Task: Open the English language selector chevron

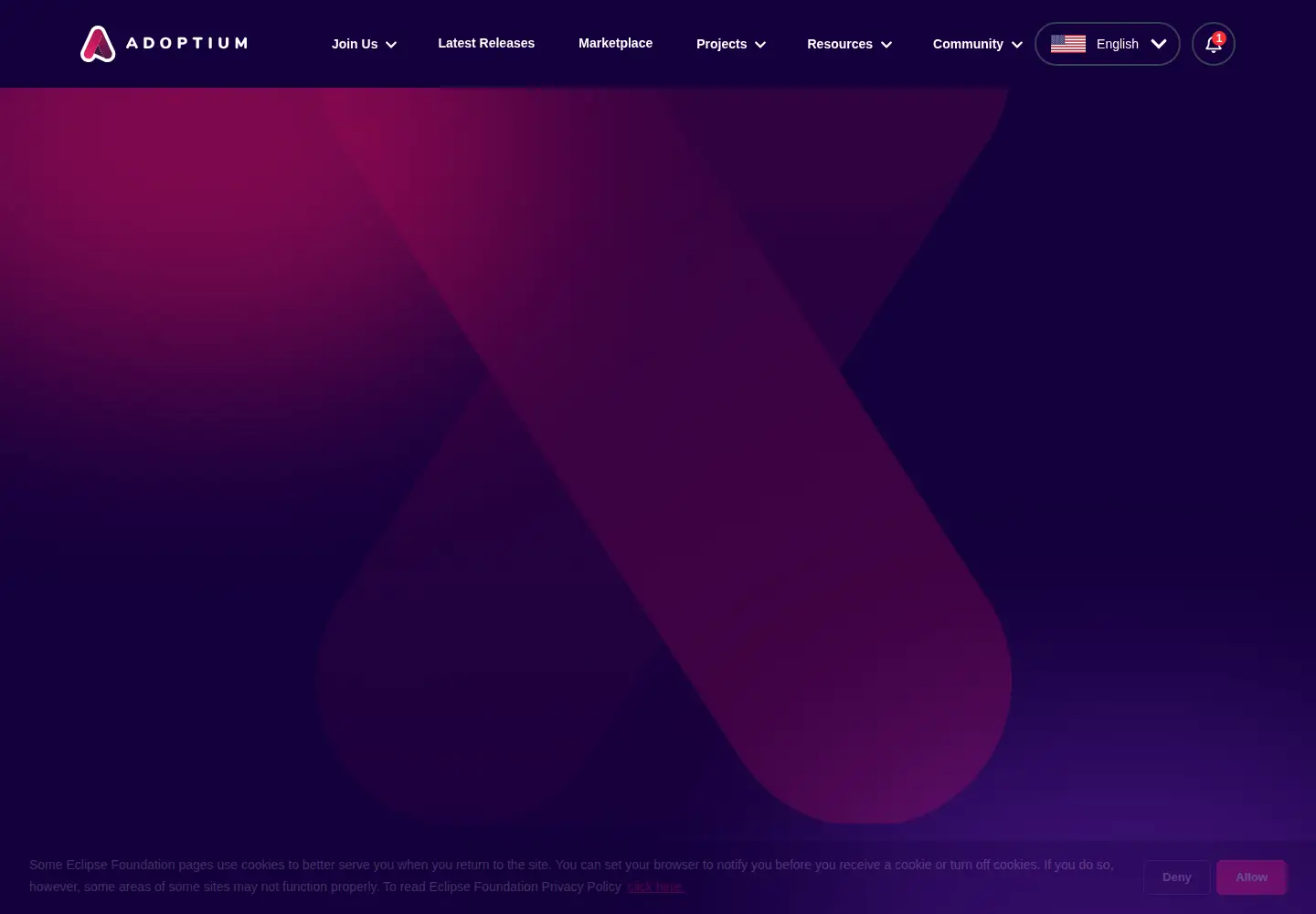Action: [x=1159, y=44]
